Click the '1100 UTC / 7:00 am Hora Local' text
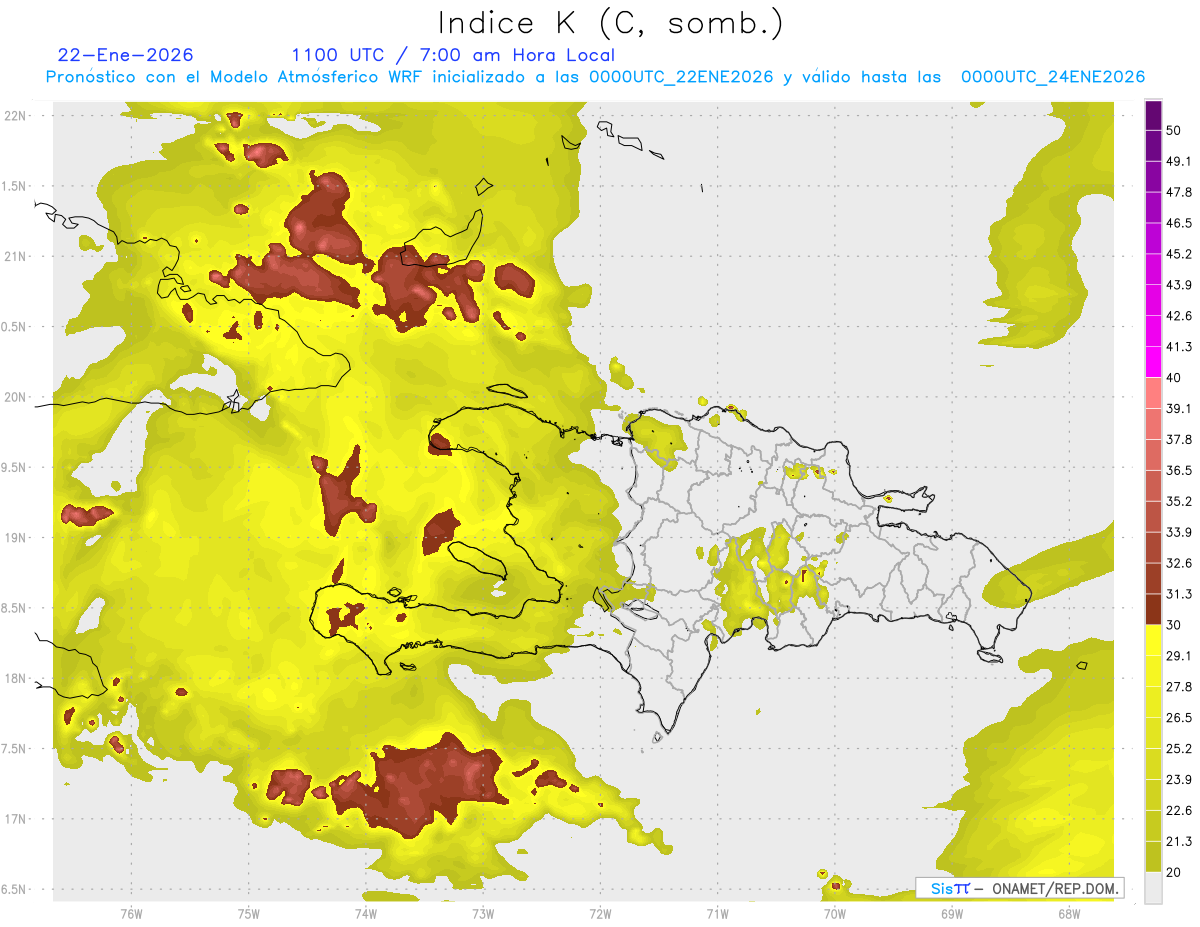Screen dimensions: 1200x927 453,55
